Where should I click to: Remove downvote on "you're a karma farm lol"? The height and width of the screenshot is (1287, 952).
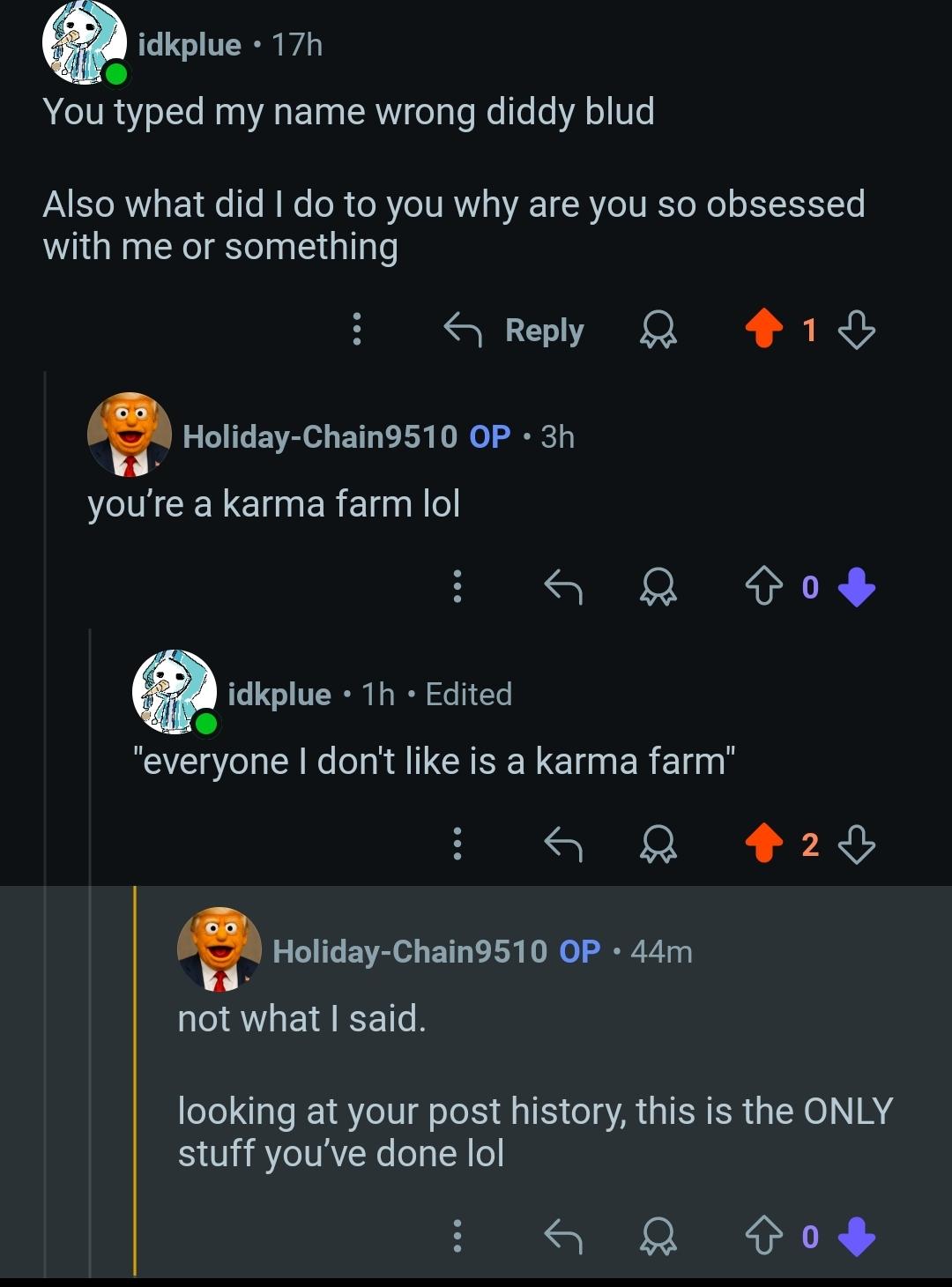856,586
